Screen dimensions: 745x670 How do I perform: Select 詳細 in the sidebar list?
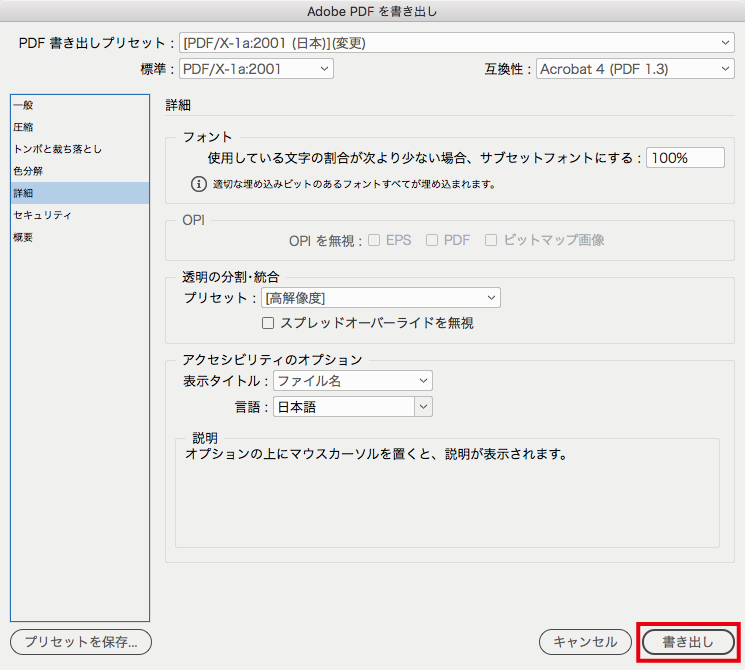coord(80,193)
